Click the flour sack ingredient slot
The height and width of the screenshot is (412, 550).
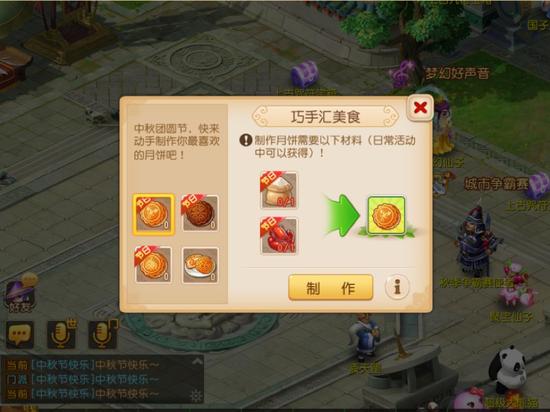click(279, 190)
